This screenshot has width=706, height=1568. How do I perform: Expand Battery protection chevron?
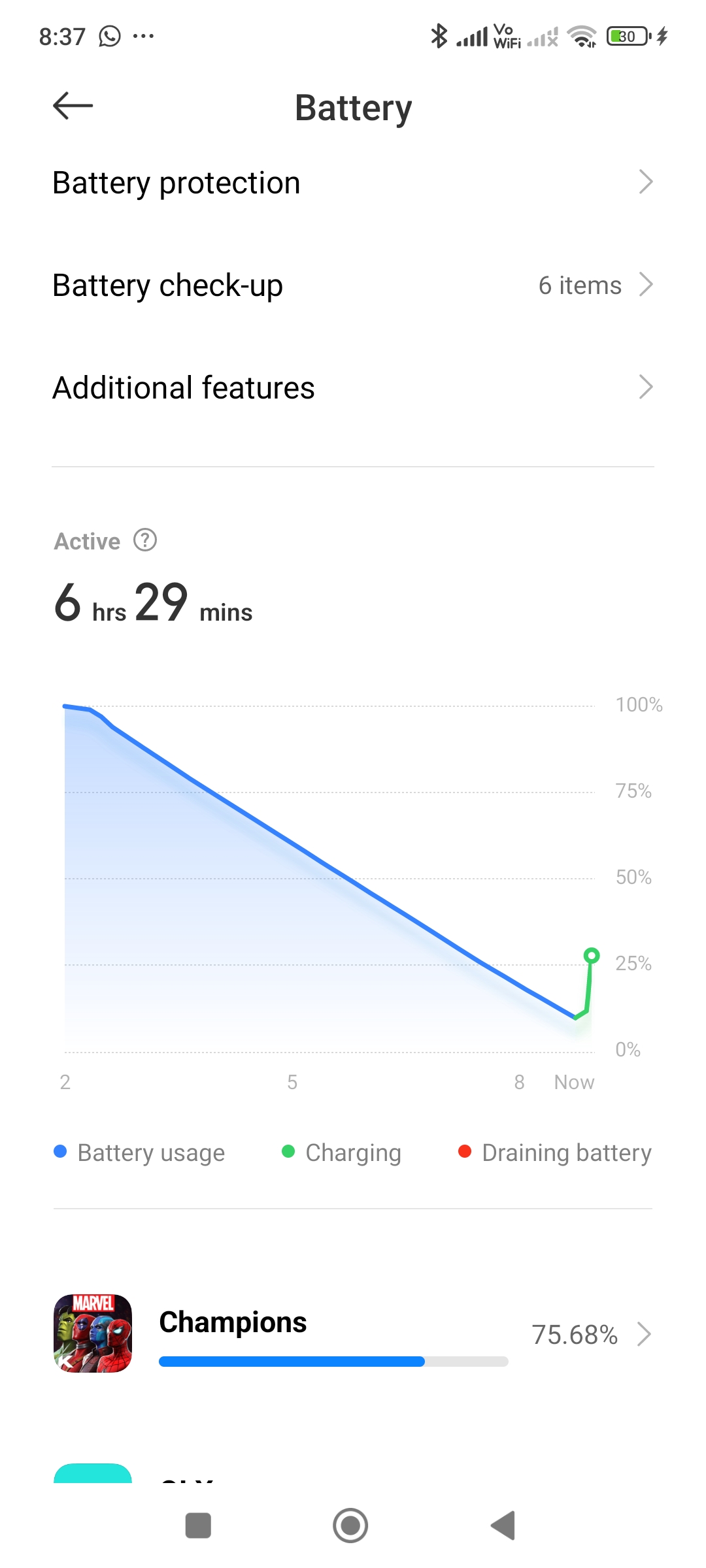pyautogui.click(x=646, y=182)
